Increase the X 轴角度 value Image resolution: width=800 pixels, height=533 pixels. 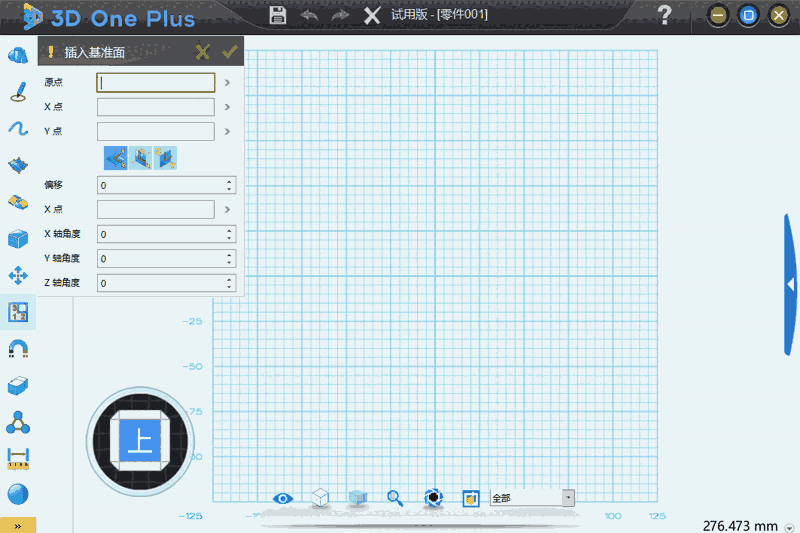click(229, 230)
